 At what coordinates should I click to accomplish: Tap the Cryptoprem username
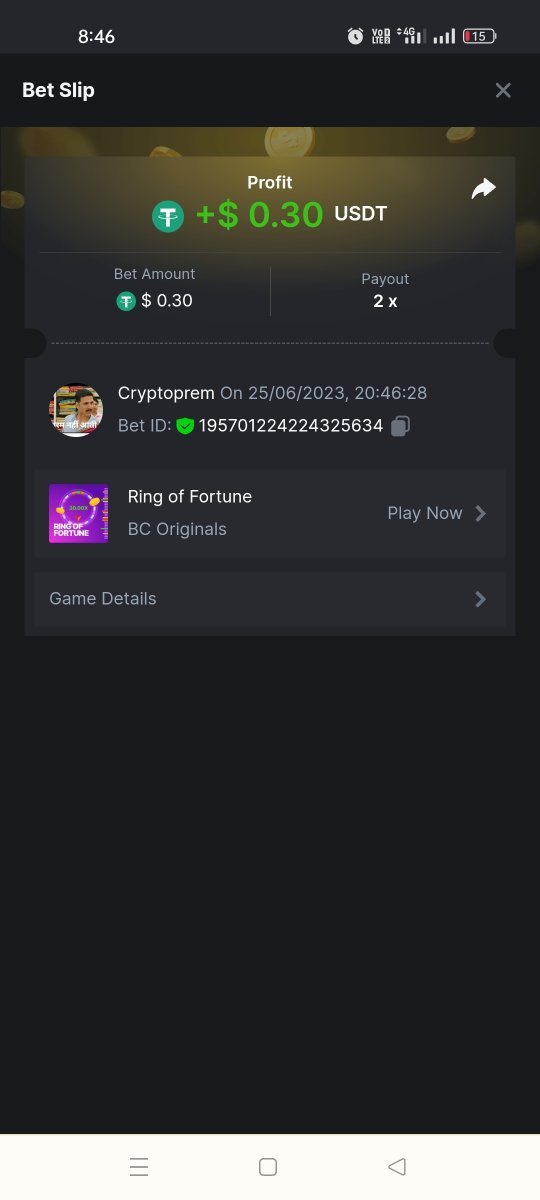[166, 394]
